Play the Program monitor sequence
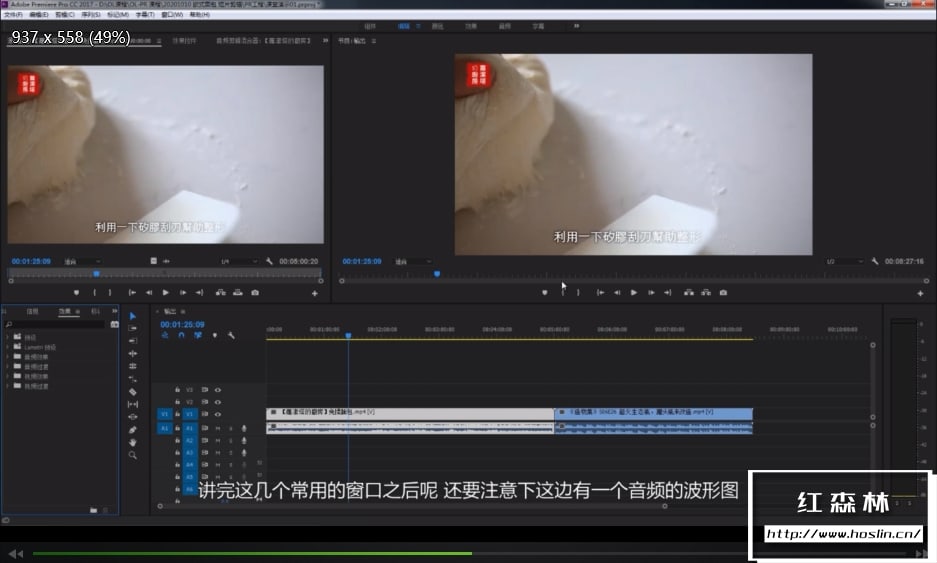937x563 pixels. (634, 293)
